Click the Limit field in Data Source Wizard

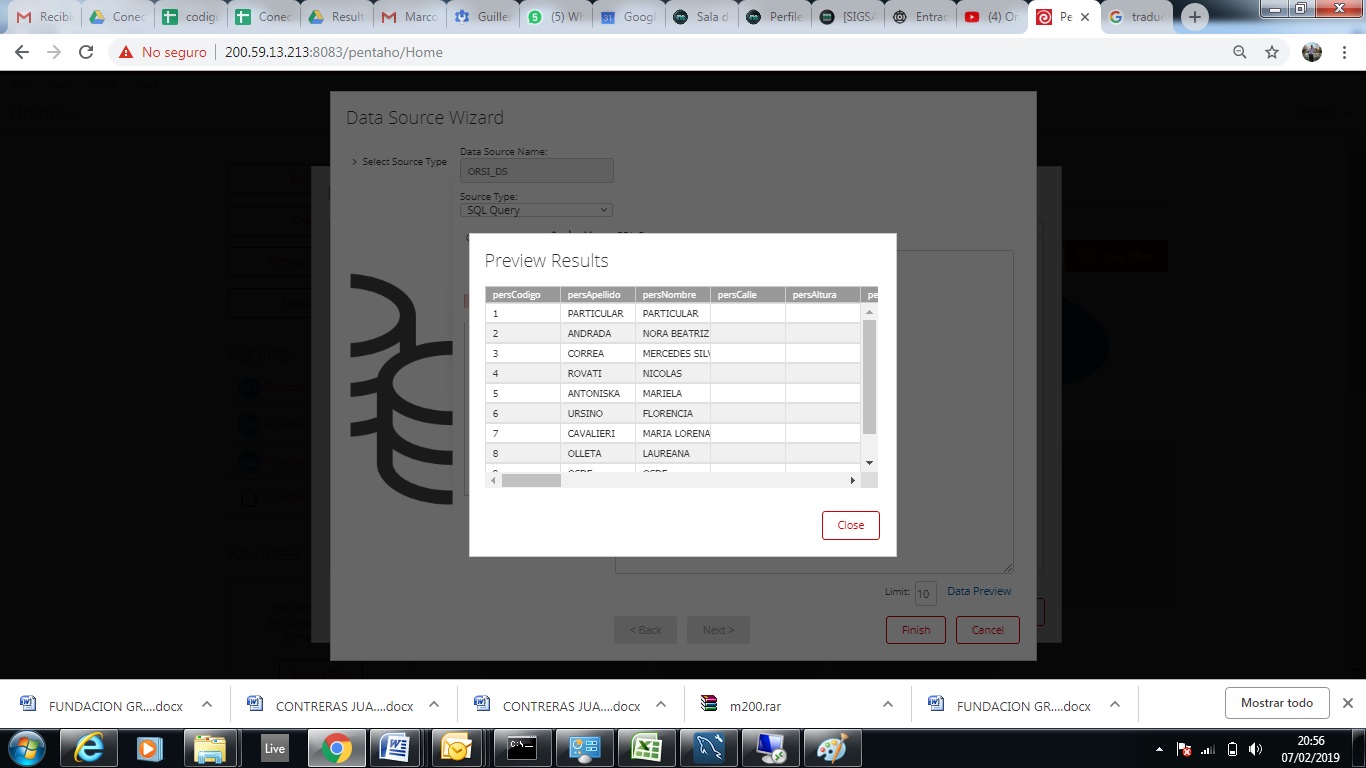tap(925, 593)
